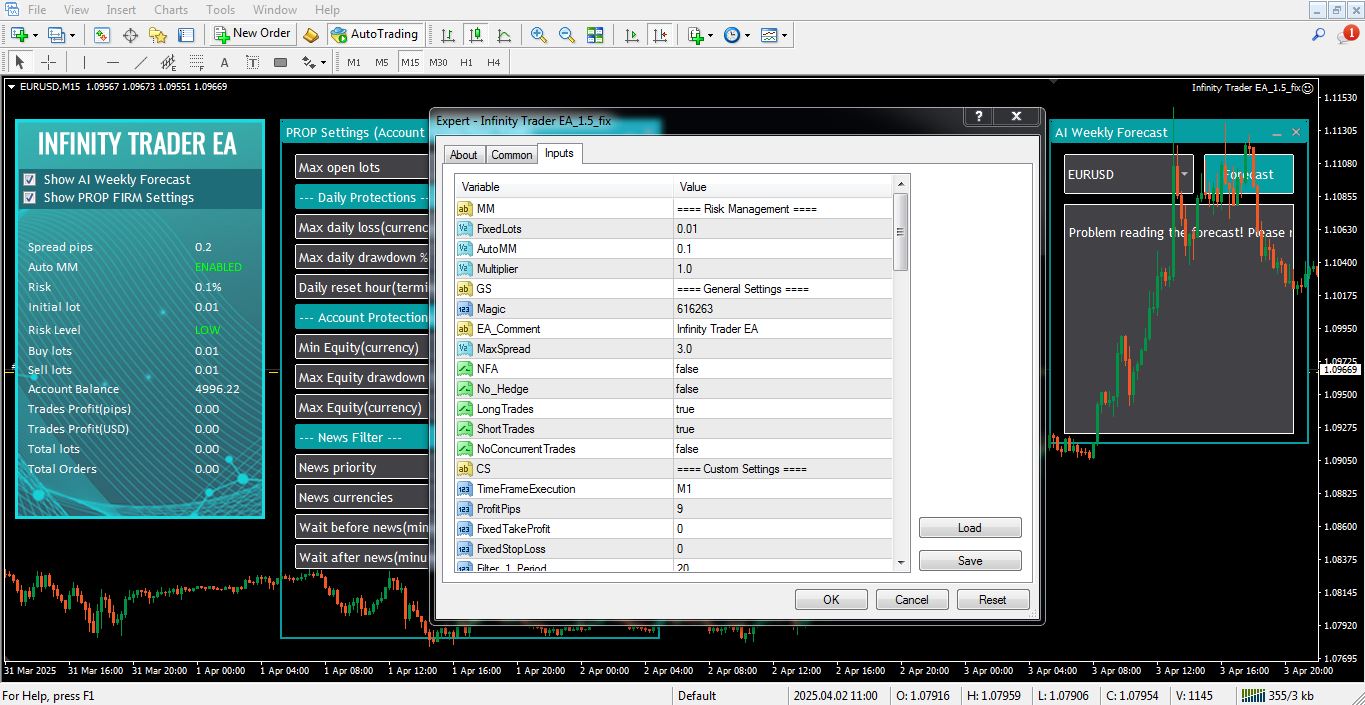Open the EURUSD symbol dropdown in forecast panel
The height and width of the screenshot is (705, 1365).
click(x=1185, y=172)
